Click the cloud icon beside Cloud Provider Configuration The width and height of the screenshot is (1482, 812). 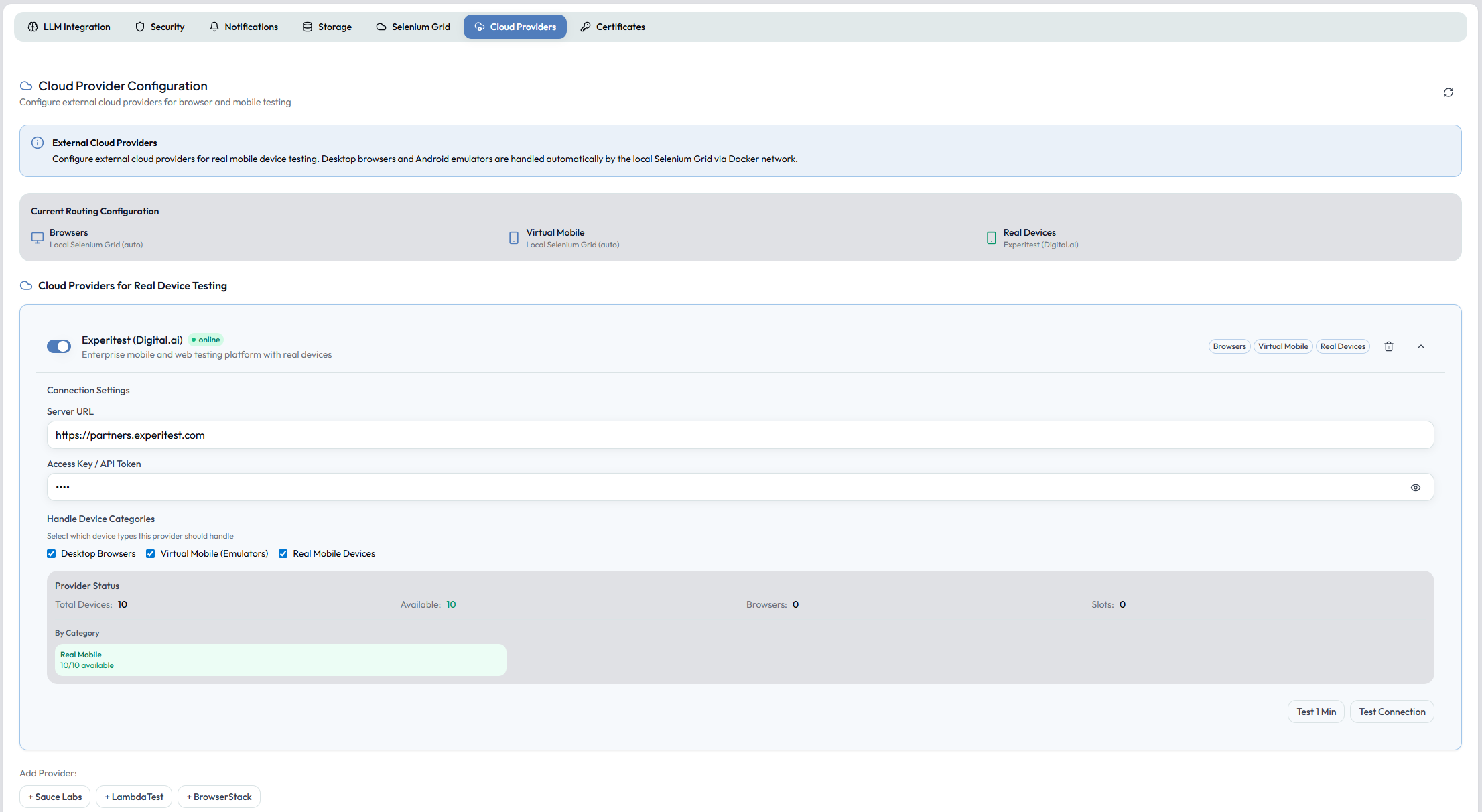point(26,86)
